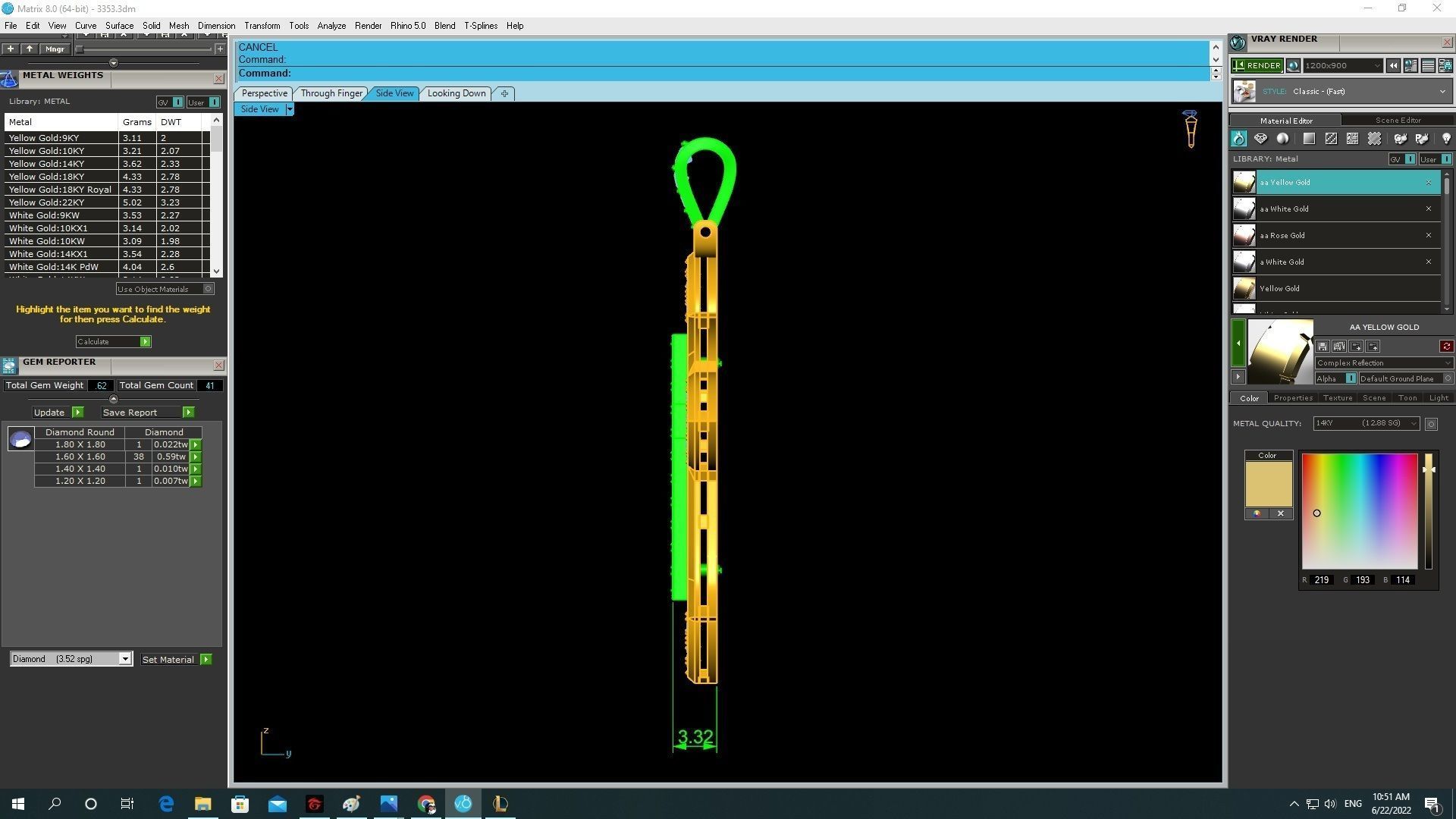Remove aa Yellow Gold with its X icon
Viewport: 1456px width, 819px height.
[1429, 183]
